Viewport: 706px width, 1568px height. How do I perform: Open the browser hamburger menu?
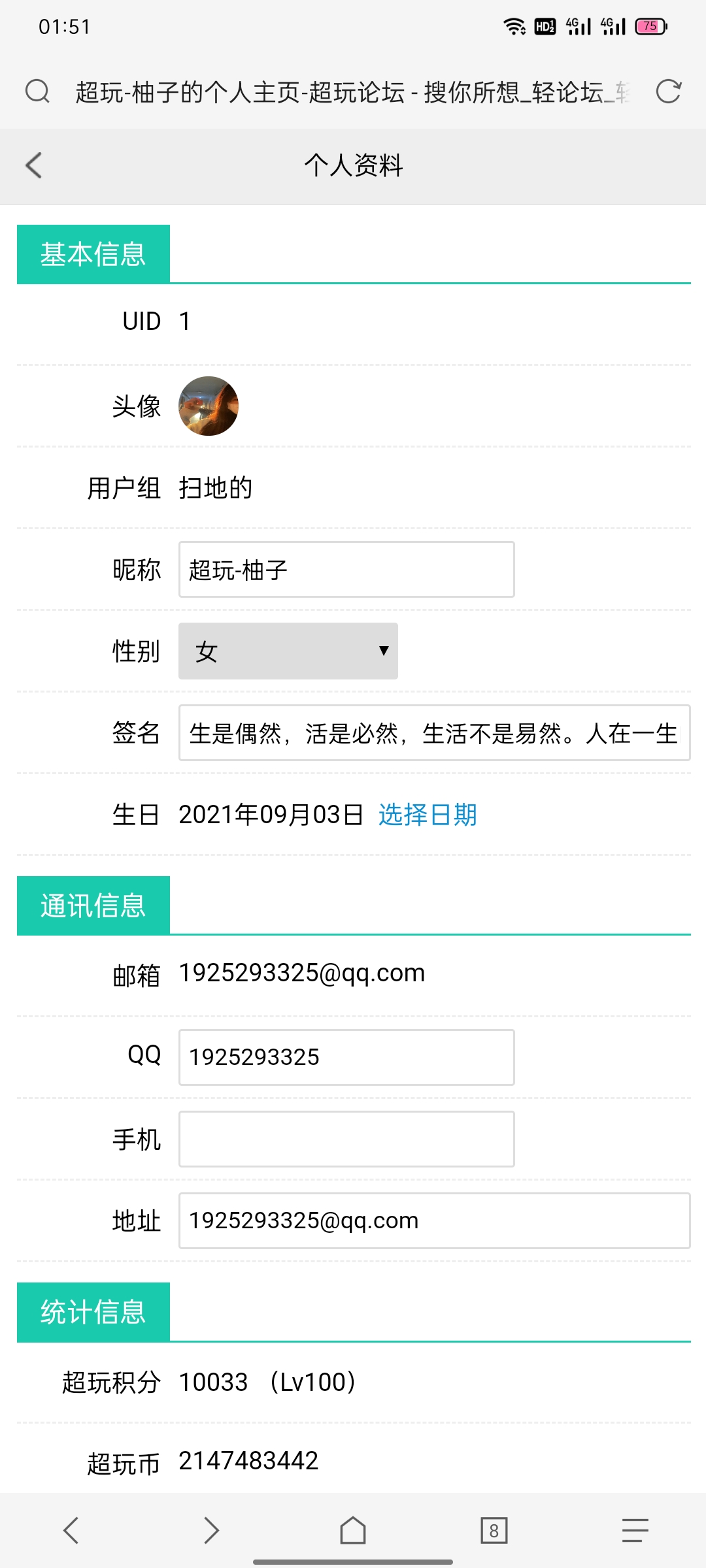point(635,1530)
